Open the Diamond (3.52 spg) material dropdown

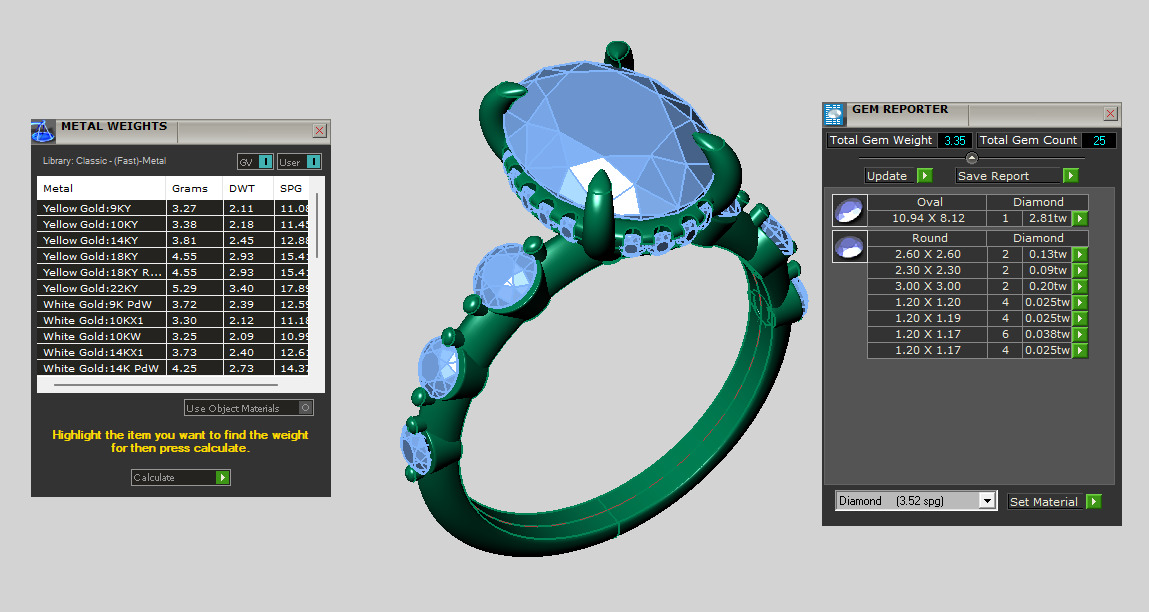[x=916, y=501]
